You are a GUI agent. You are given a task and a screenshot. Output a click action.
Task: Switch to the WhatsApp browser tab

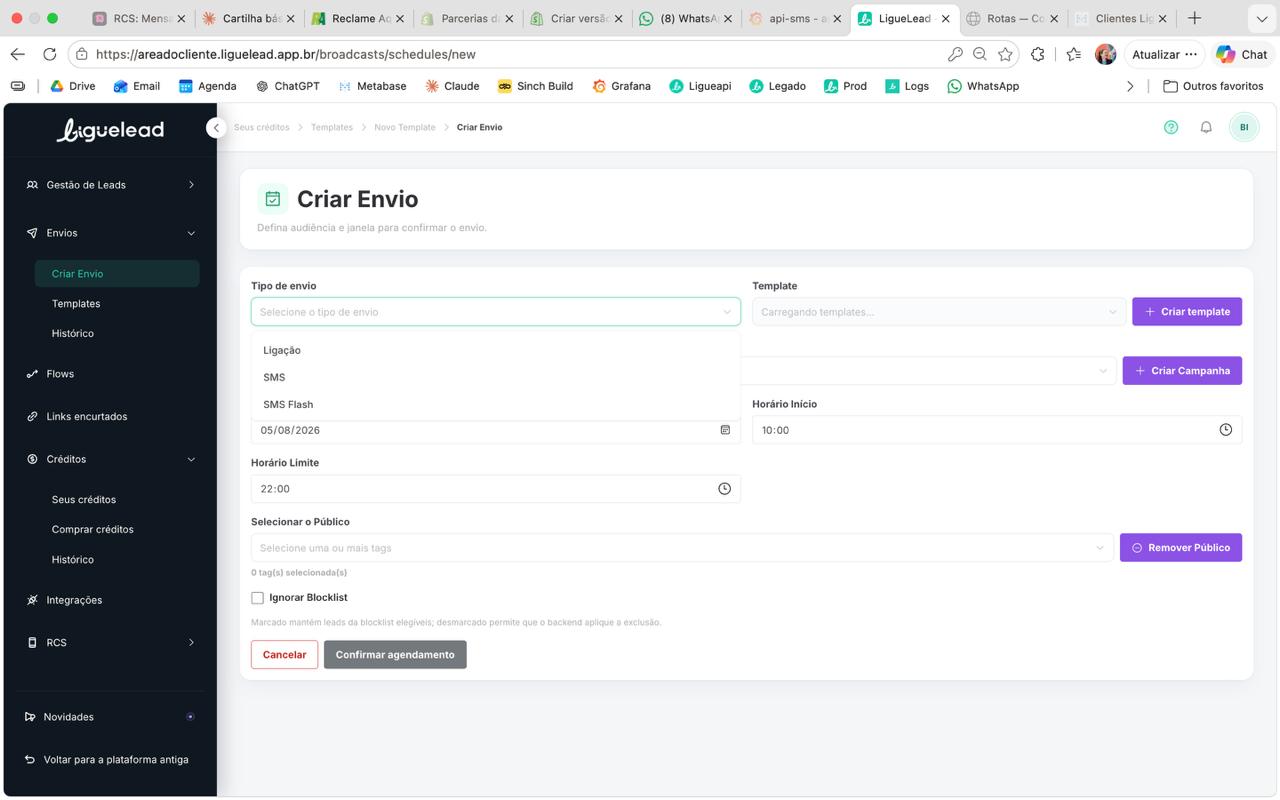click(688, 18)
